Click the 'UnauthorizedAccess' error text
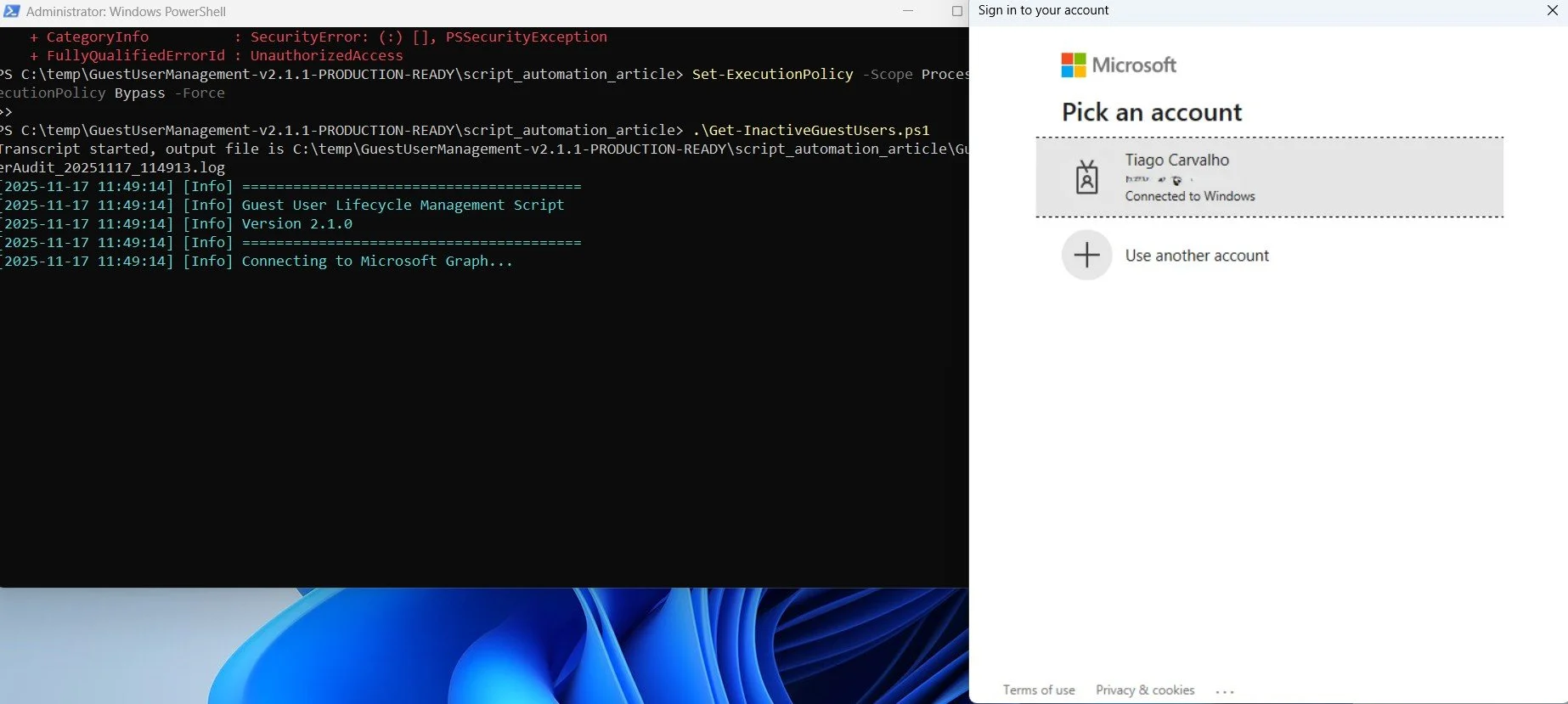This screenshot has height=704, width=1568. coord(326,55)
